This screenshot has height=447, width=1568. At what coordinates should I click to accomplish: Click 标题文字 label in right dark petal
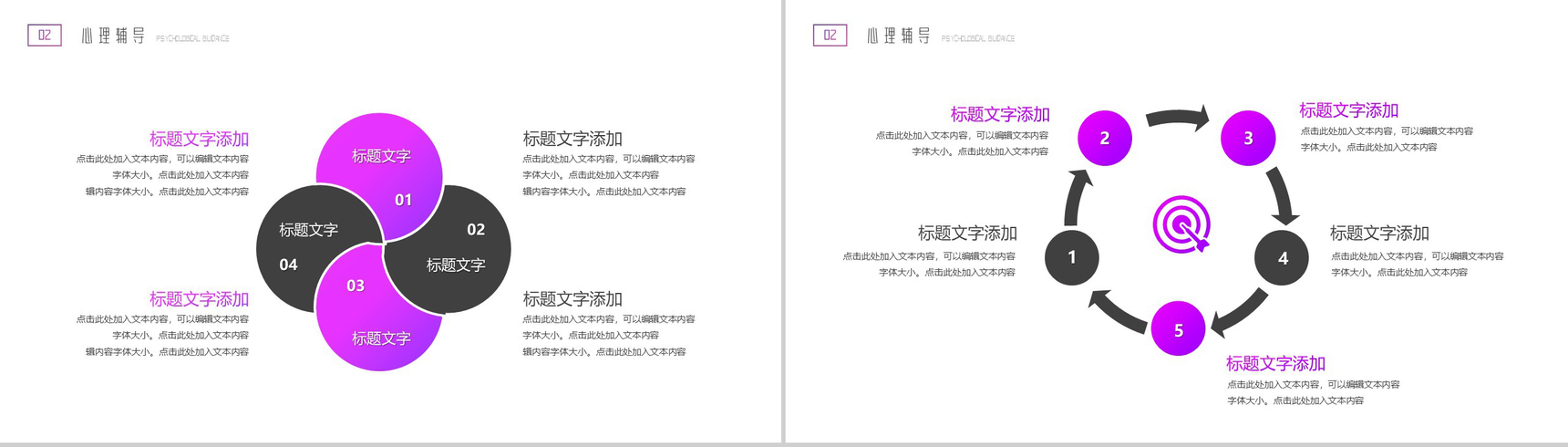tap(456, 265)
